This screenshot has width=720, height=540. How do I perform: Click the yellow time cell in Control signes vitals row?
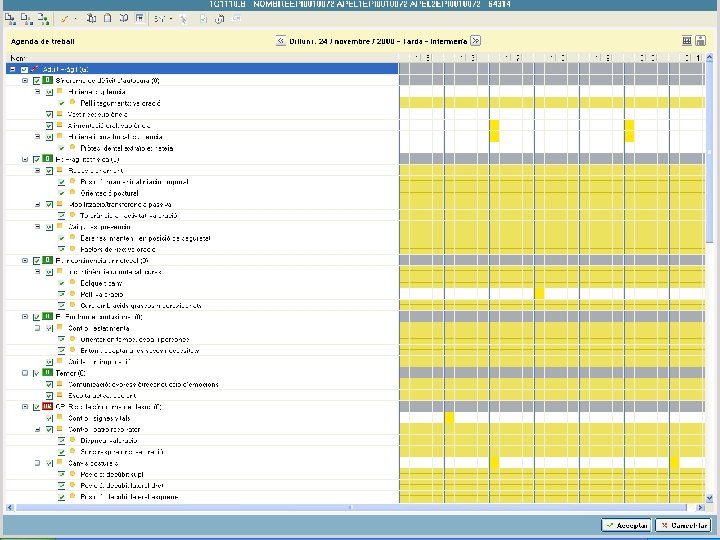click(450, 417)
